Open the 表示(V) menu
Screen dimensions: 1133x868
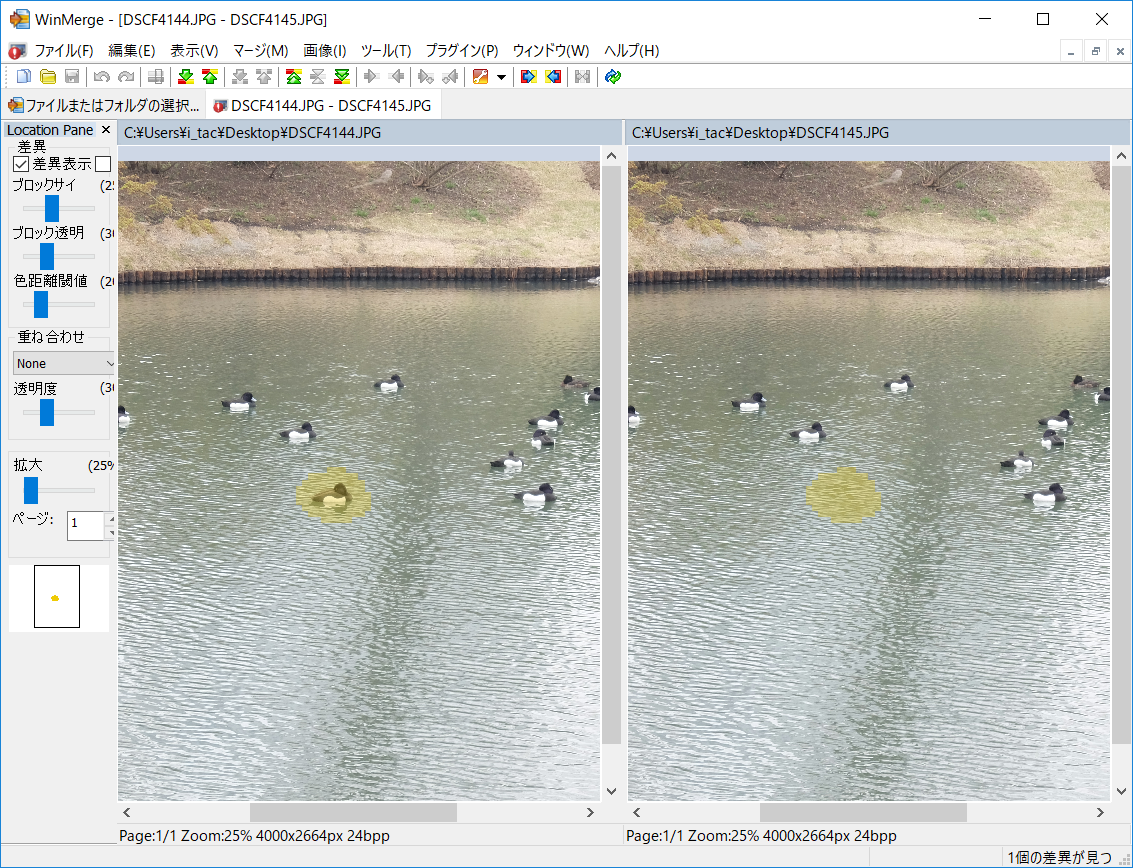coord(194,51)
